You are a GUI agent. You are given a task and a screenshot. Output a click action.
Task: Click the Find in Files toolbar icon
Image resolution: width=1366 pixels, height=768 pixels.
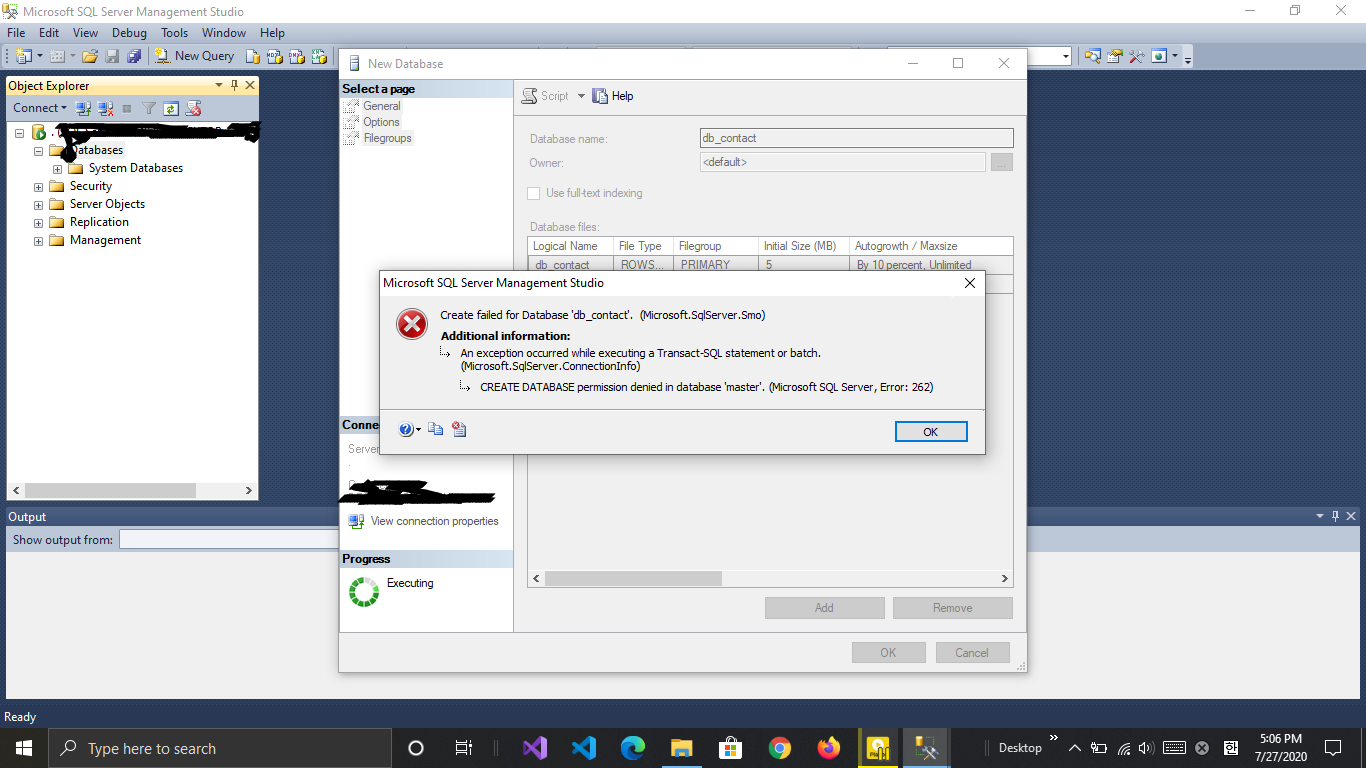click(1093, 56)
